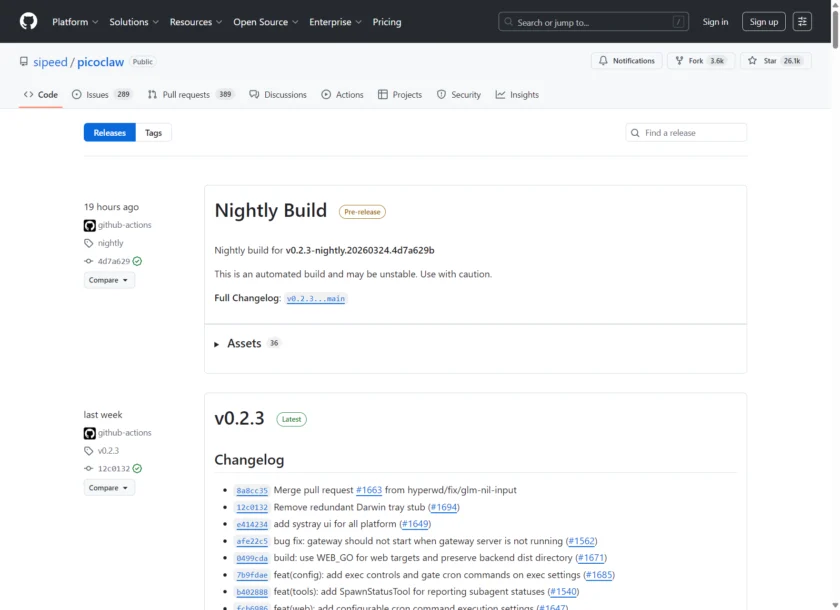Open the header menu icon beside Sign up
Image resolution: width=840 pixels, height=610 pixels.
click(x=802, y=21)
